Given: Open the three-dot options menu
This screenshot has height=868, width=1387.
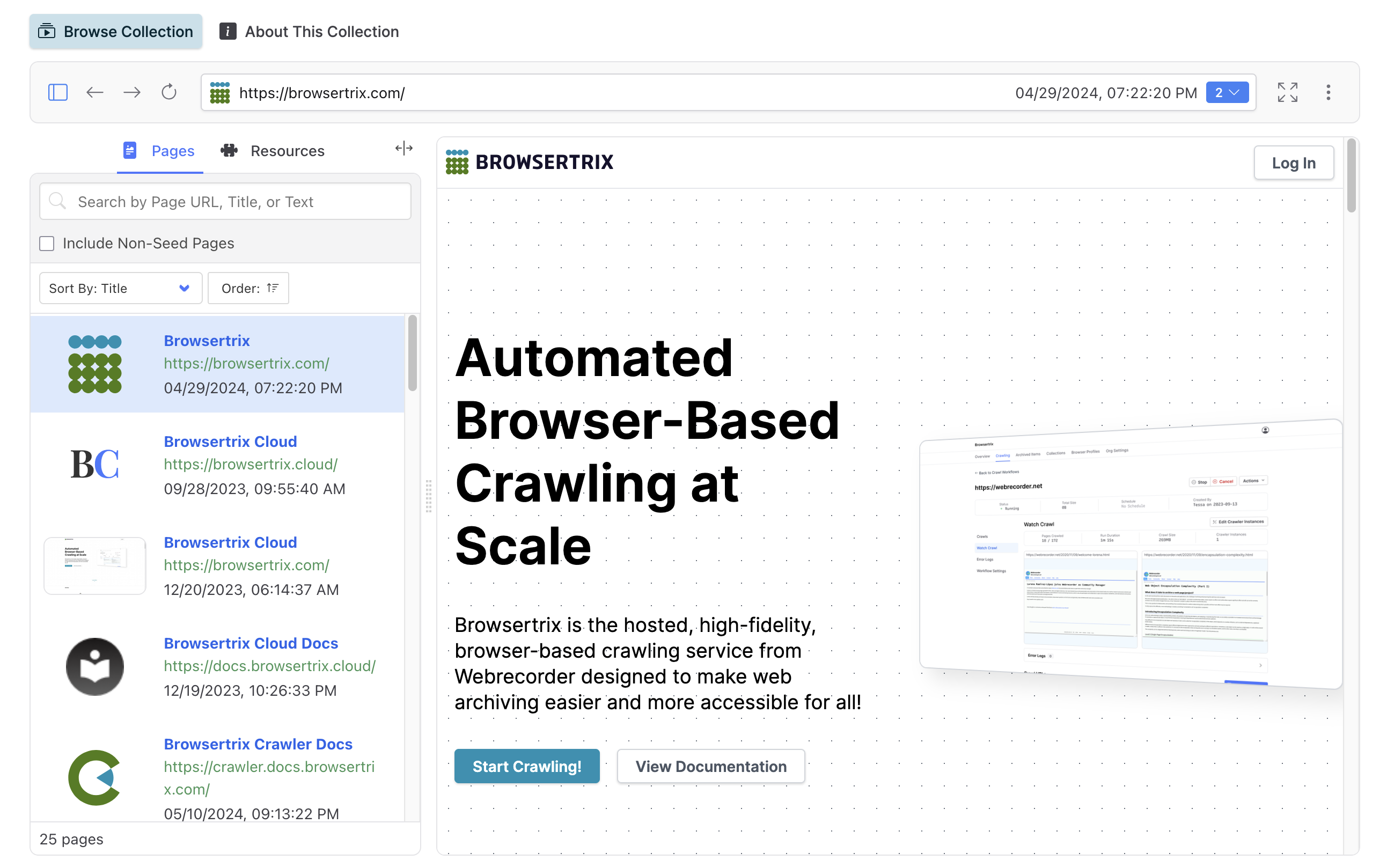Looking at the screenshot, I should coord(1328,92).
